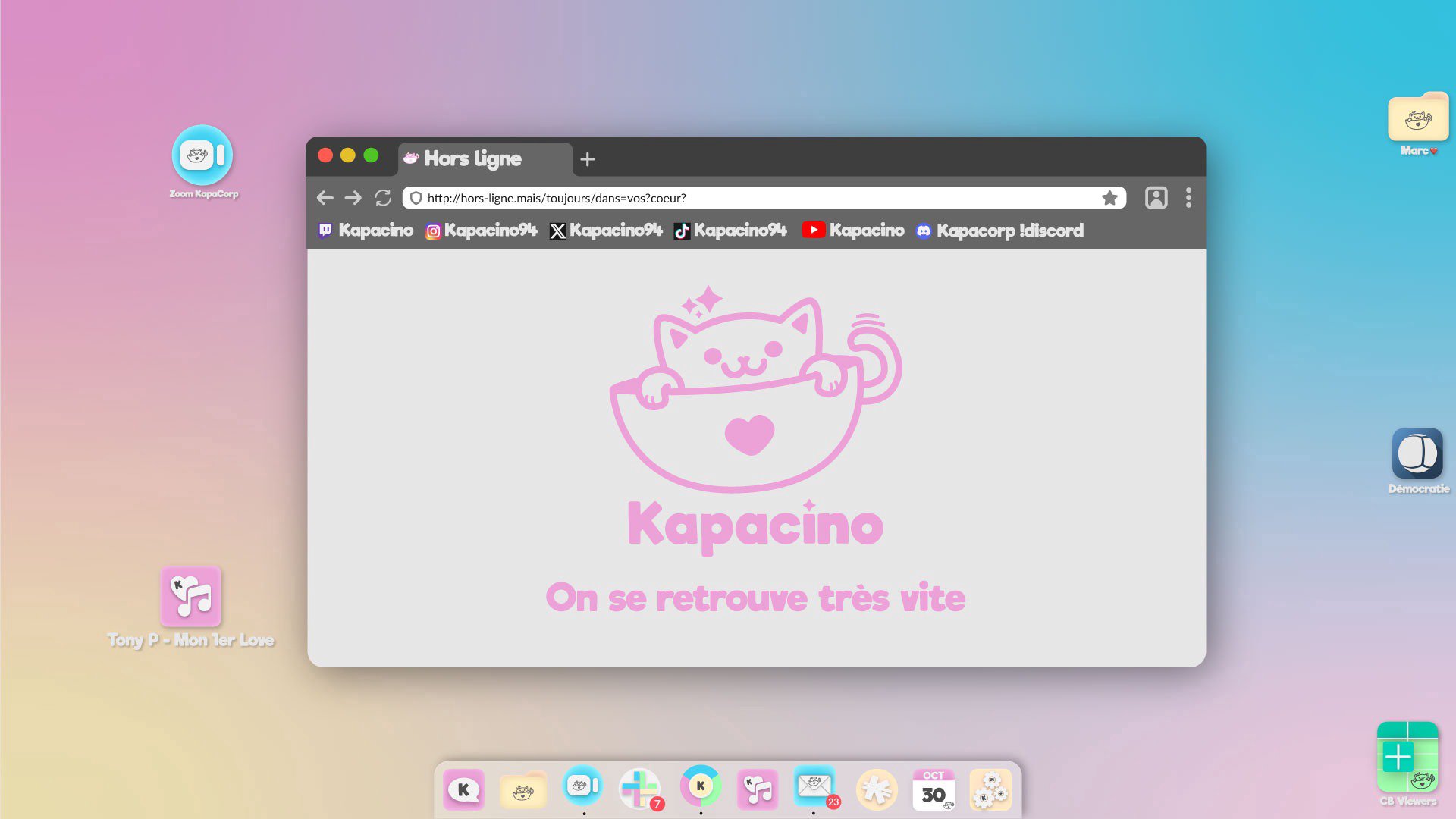Image resolution: width=1456 pixels, height=819 pixels.
Task: Go back with the browser back arrow
Action: [x=325, y=198]
